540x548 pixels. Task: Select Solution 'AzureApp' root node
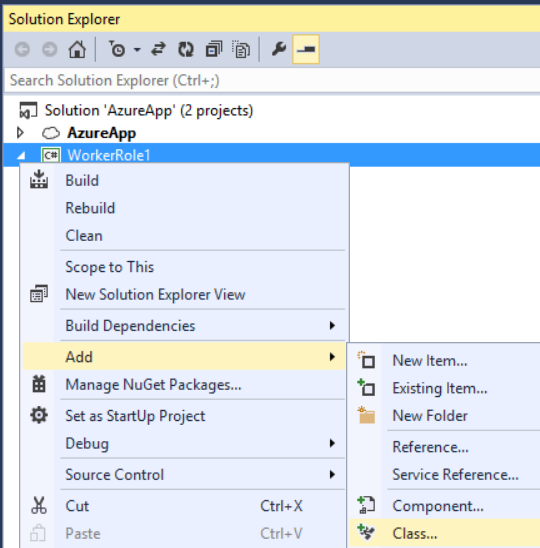coord(149,110)
